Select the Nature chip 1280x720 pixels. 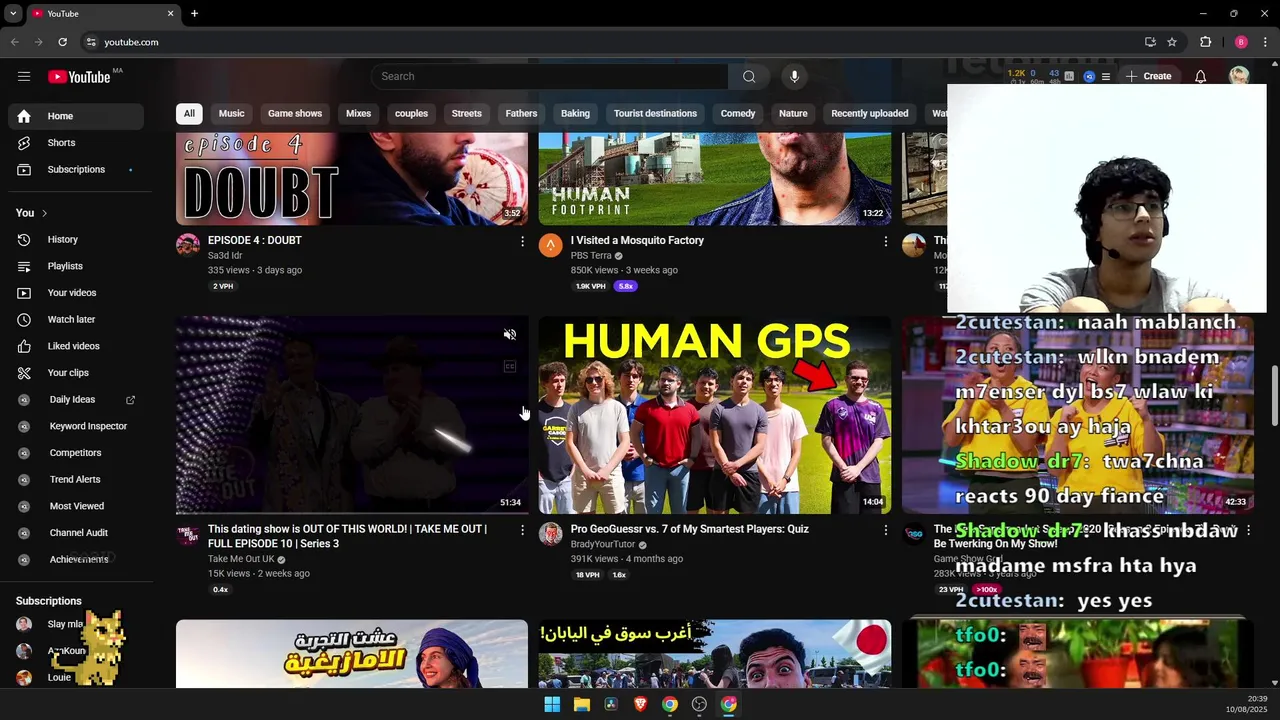[x=793, y=113]
